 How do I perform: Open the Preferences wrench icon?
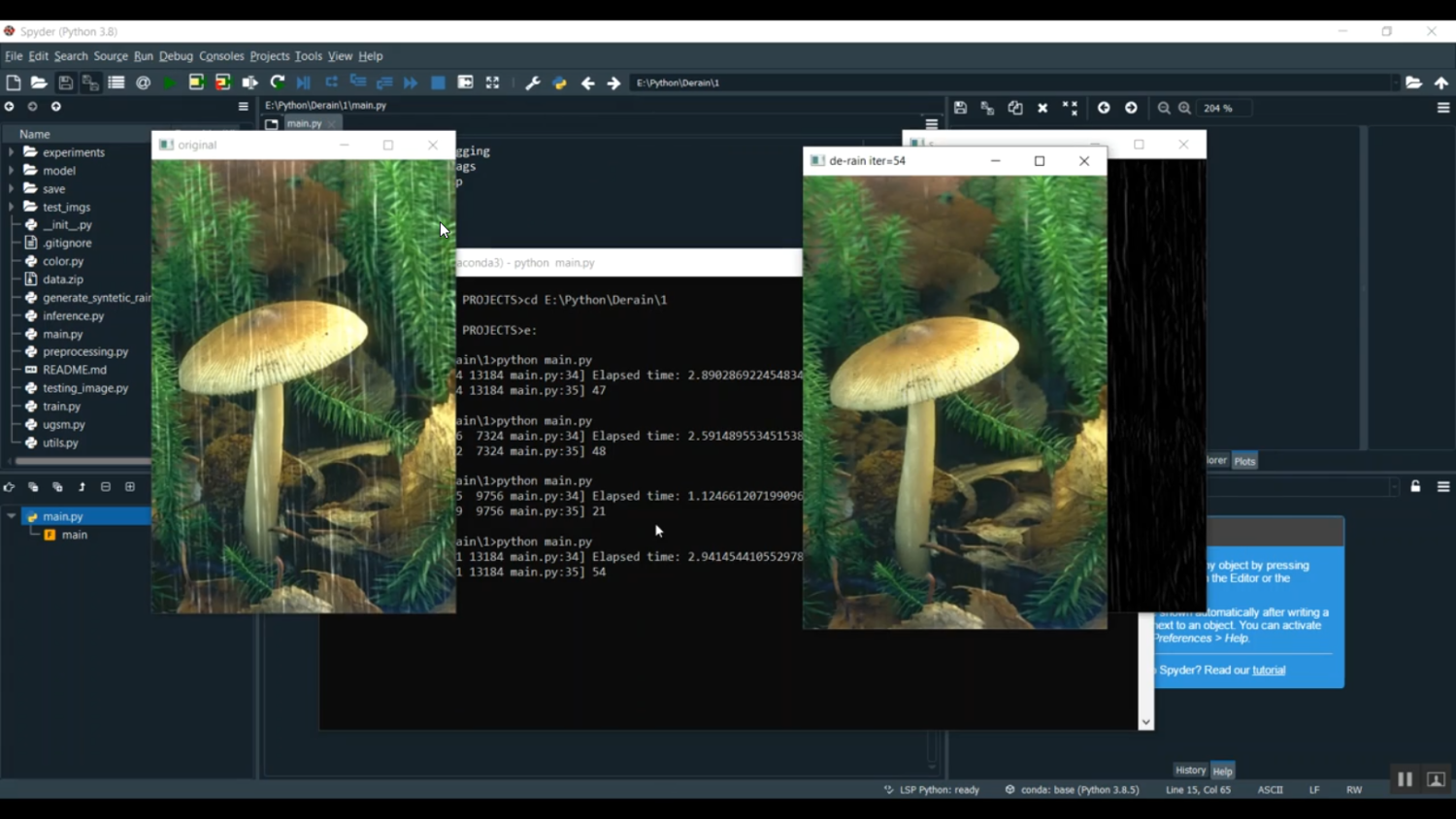(x=532, y=83)
